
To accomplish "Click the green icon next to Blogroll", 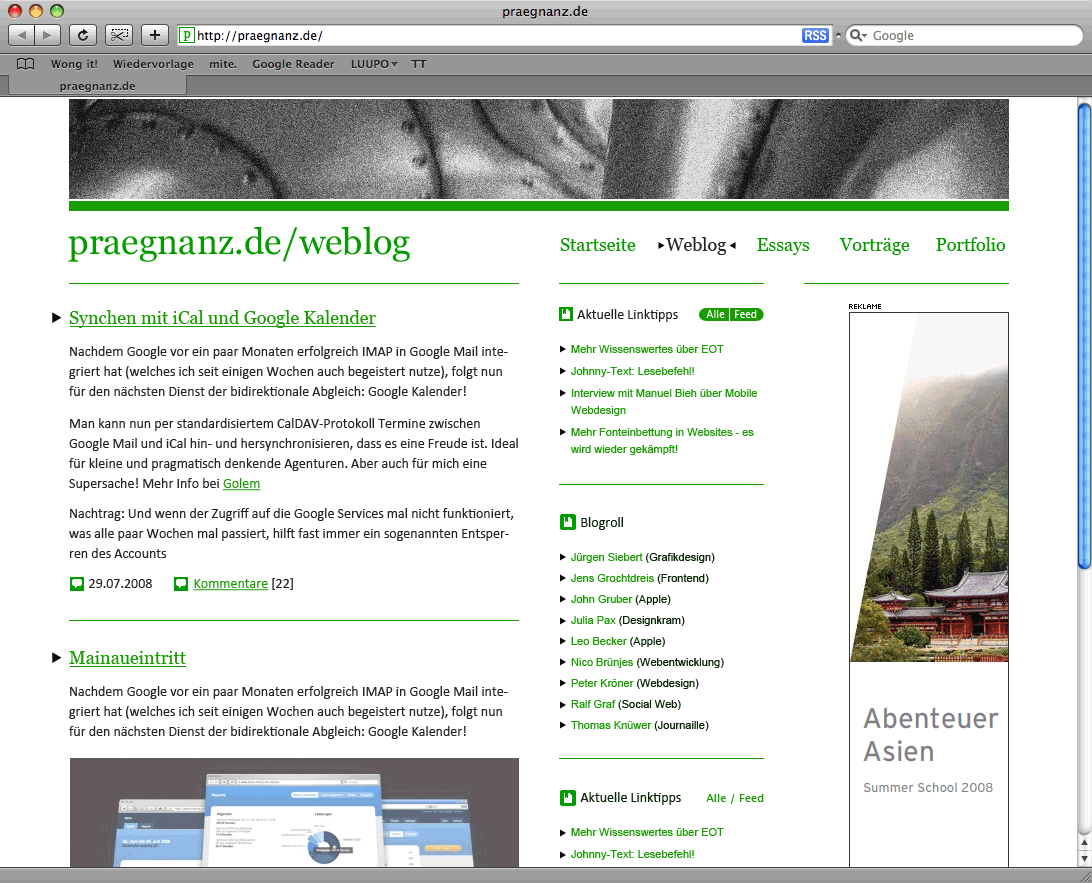I will point(567,522).
